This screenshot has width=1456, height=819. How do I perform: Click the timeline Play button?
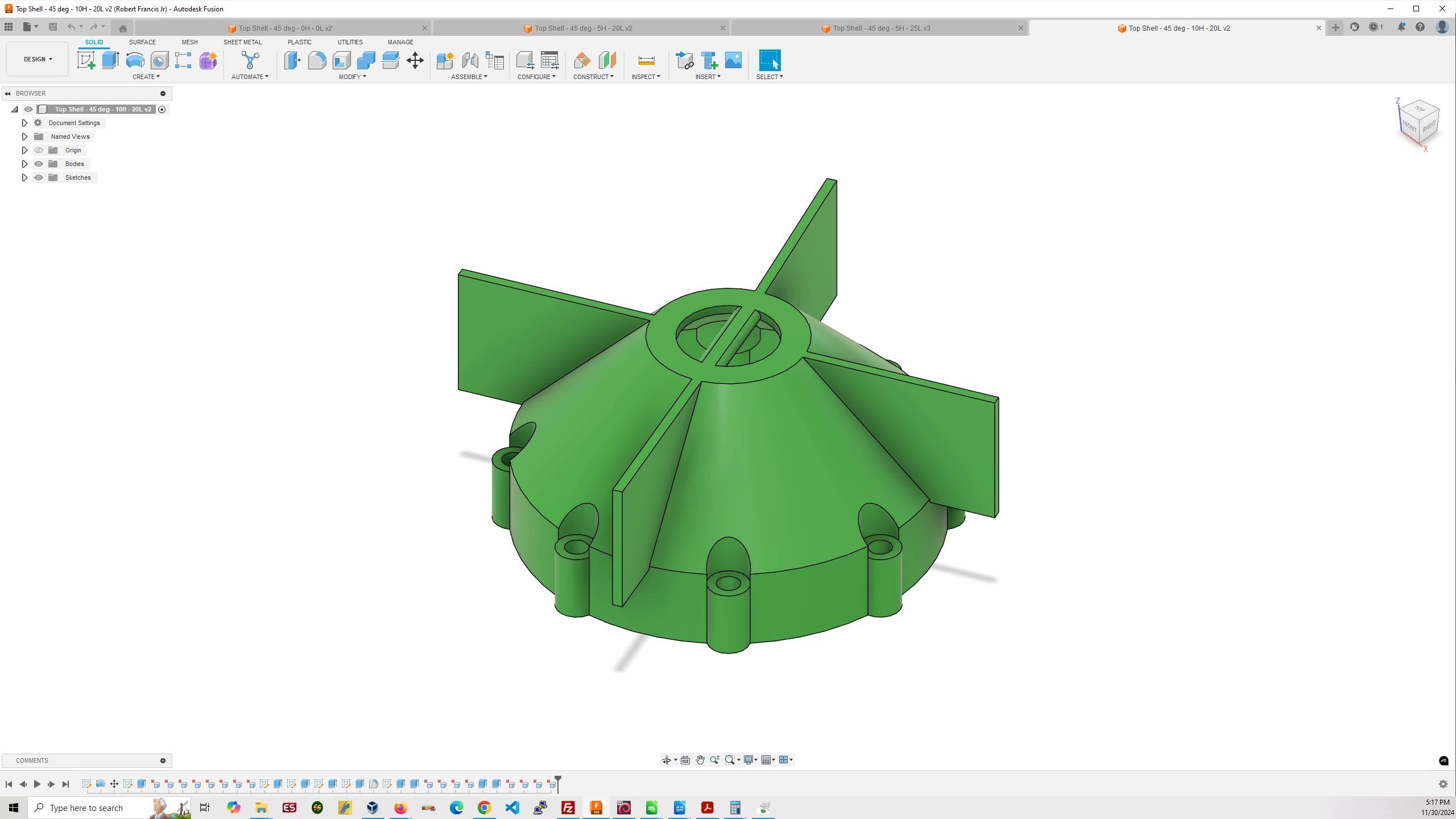(x=37, y=784)
